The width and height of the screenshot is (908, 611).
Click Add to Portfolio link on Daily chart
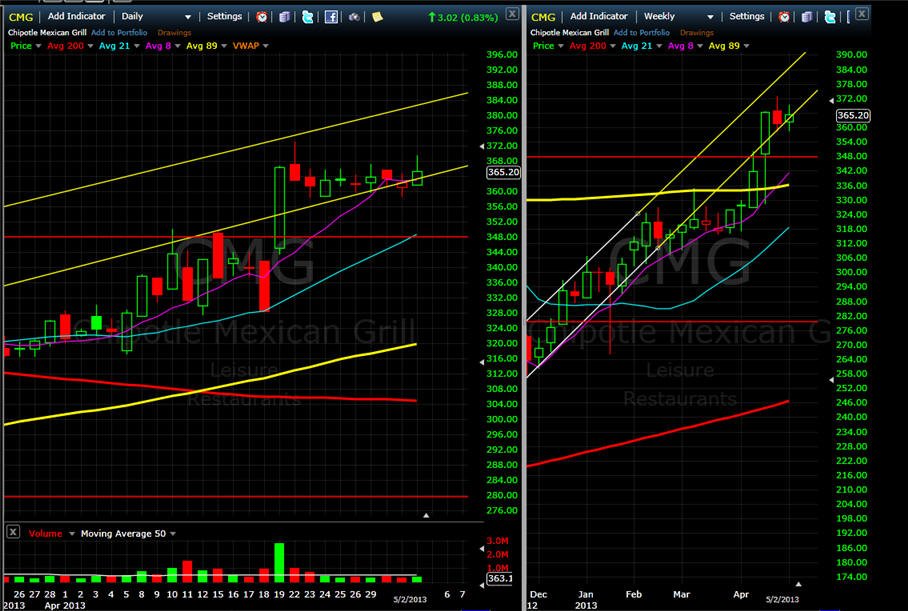click(119, 32)
